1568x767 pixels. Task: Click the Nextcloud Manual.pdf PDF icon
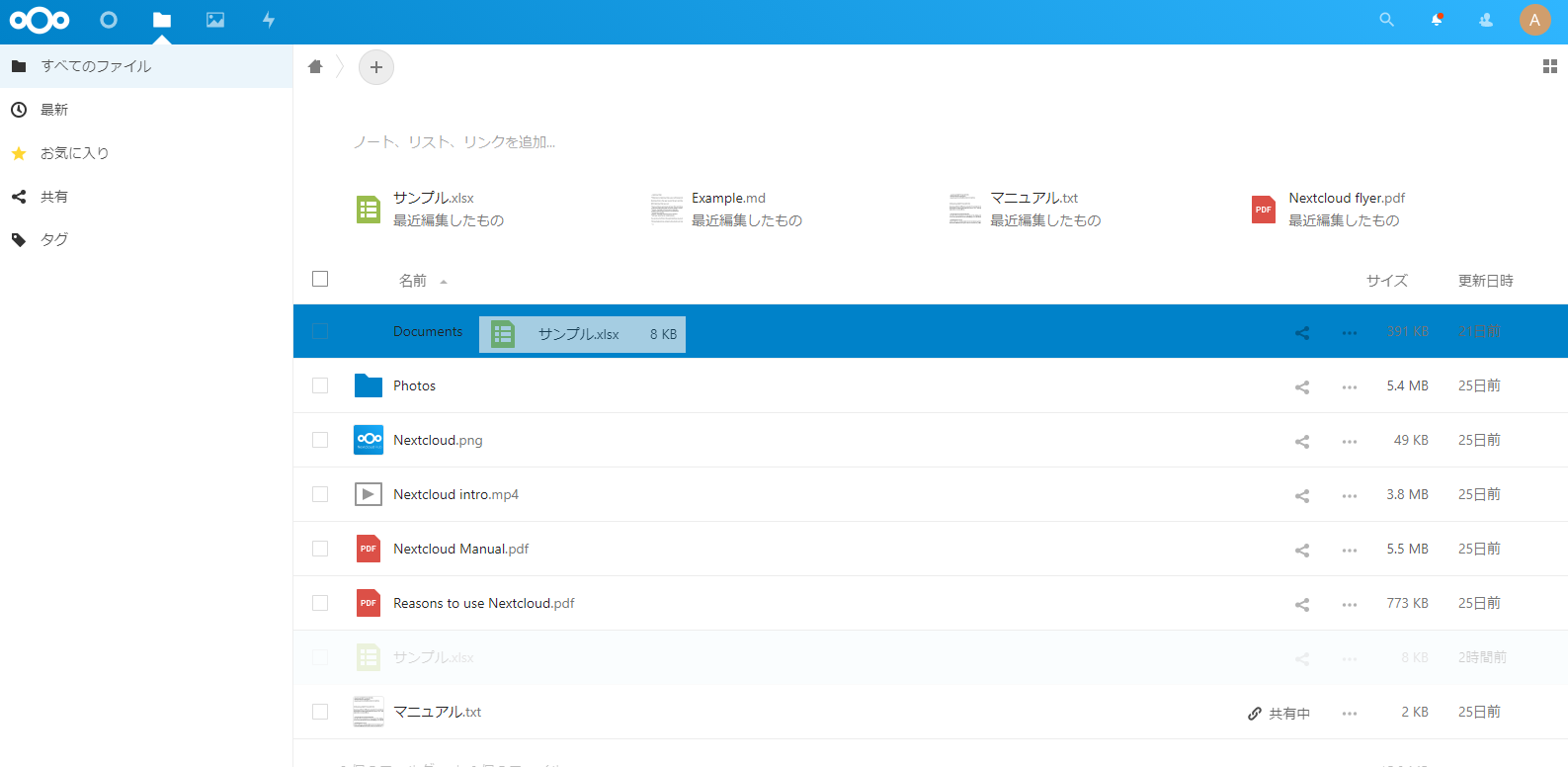click(x=369, y=549)
